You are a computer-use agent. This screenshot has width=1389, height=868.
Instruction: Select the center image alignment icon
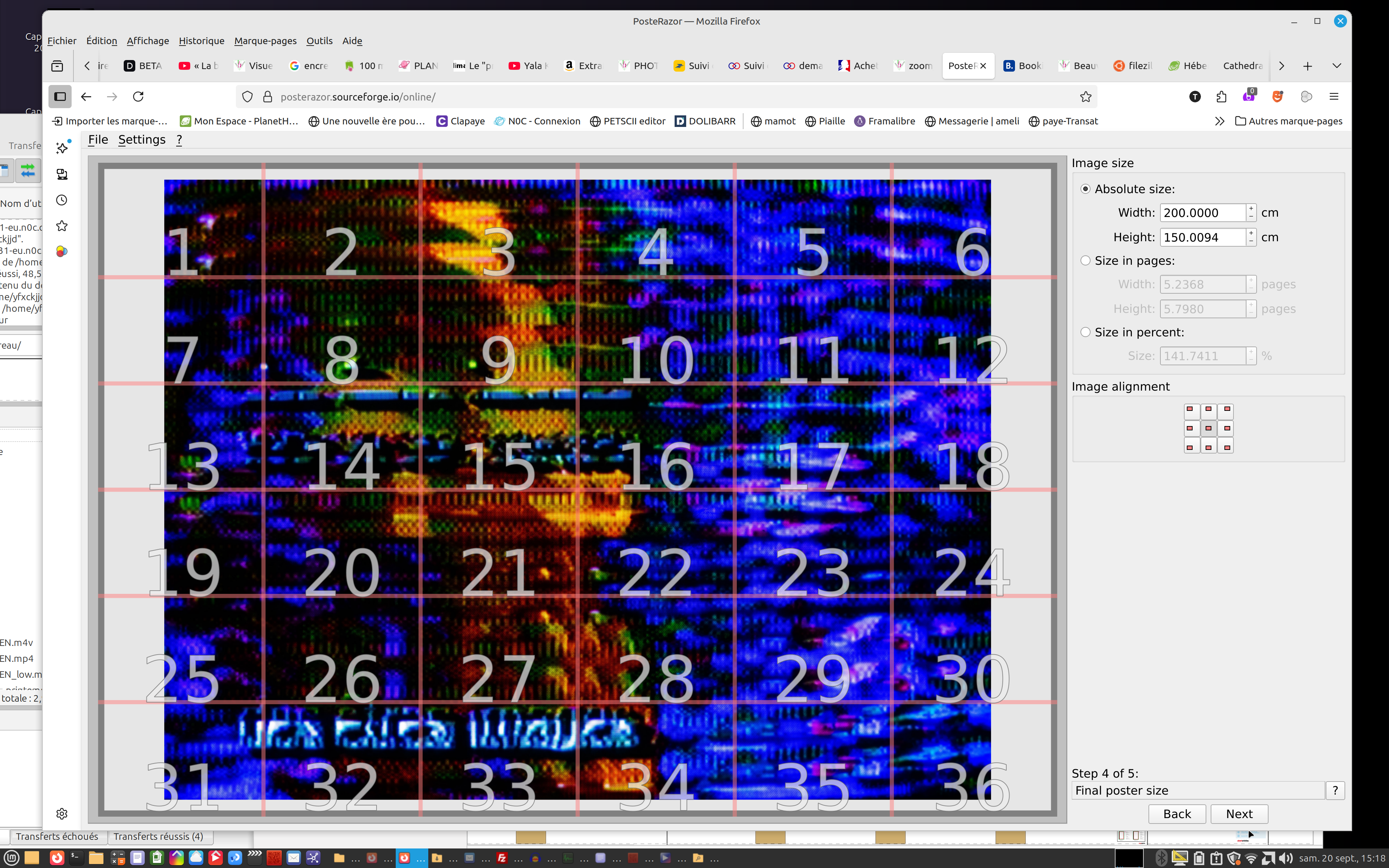click(1208, 428)
